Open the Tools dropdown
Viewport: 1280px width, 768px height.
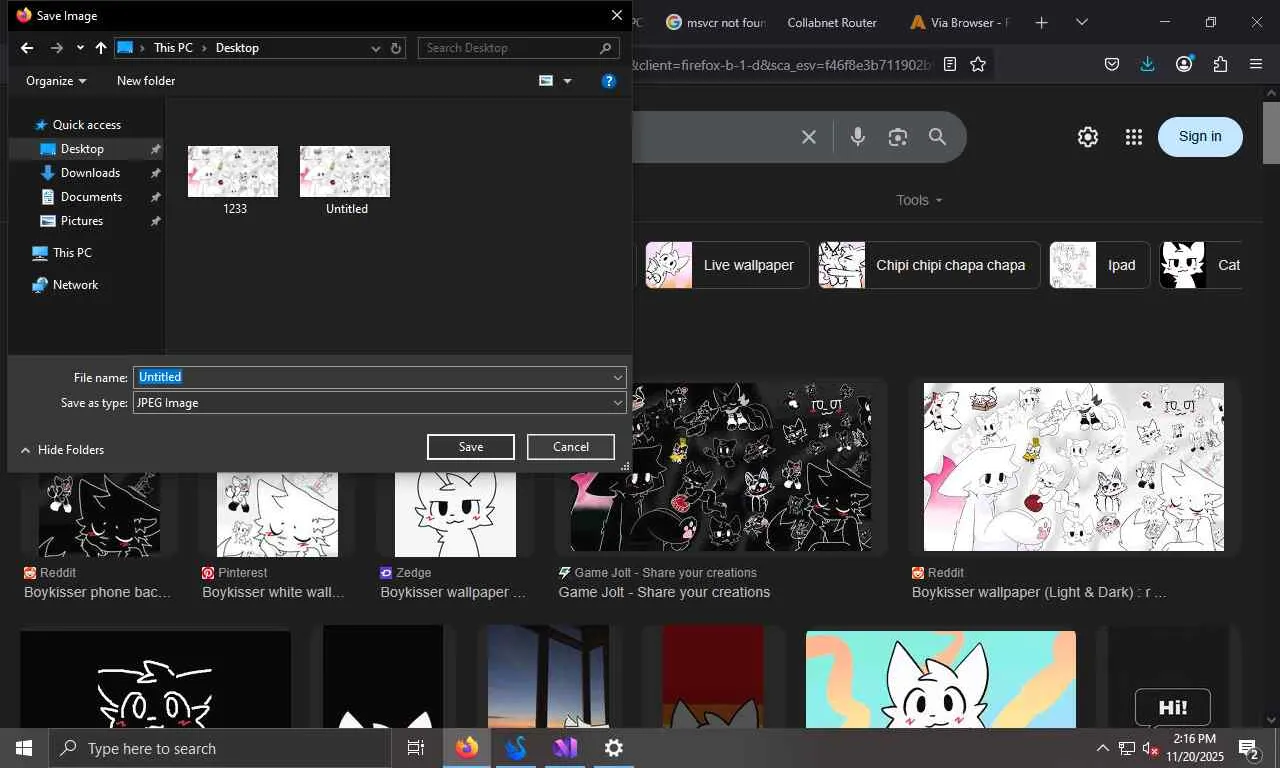pyautogui.click(x=919, y=200)
